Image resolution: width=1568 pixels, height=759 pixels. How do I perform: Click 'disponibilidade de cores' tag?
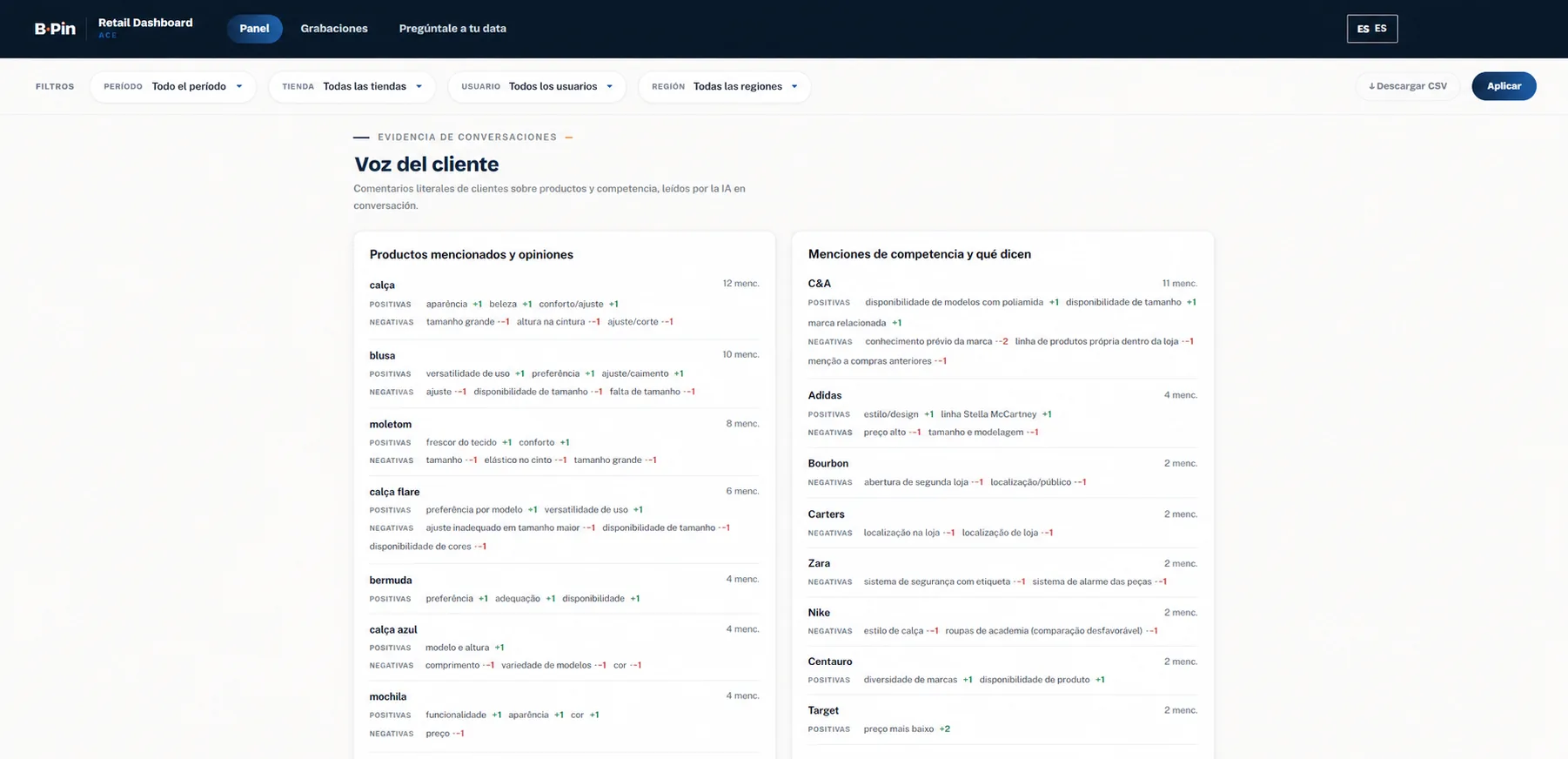click(420, 547)
